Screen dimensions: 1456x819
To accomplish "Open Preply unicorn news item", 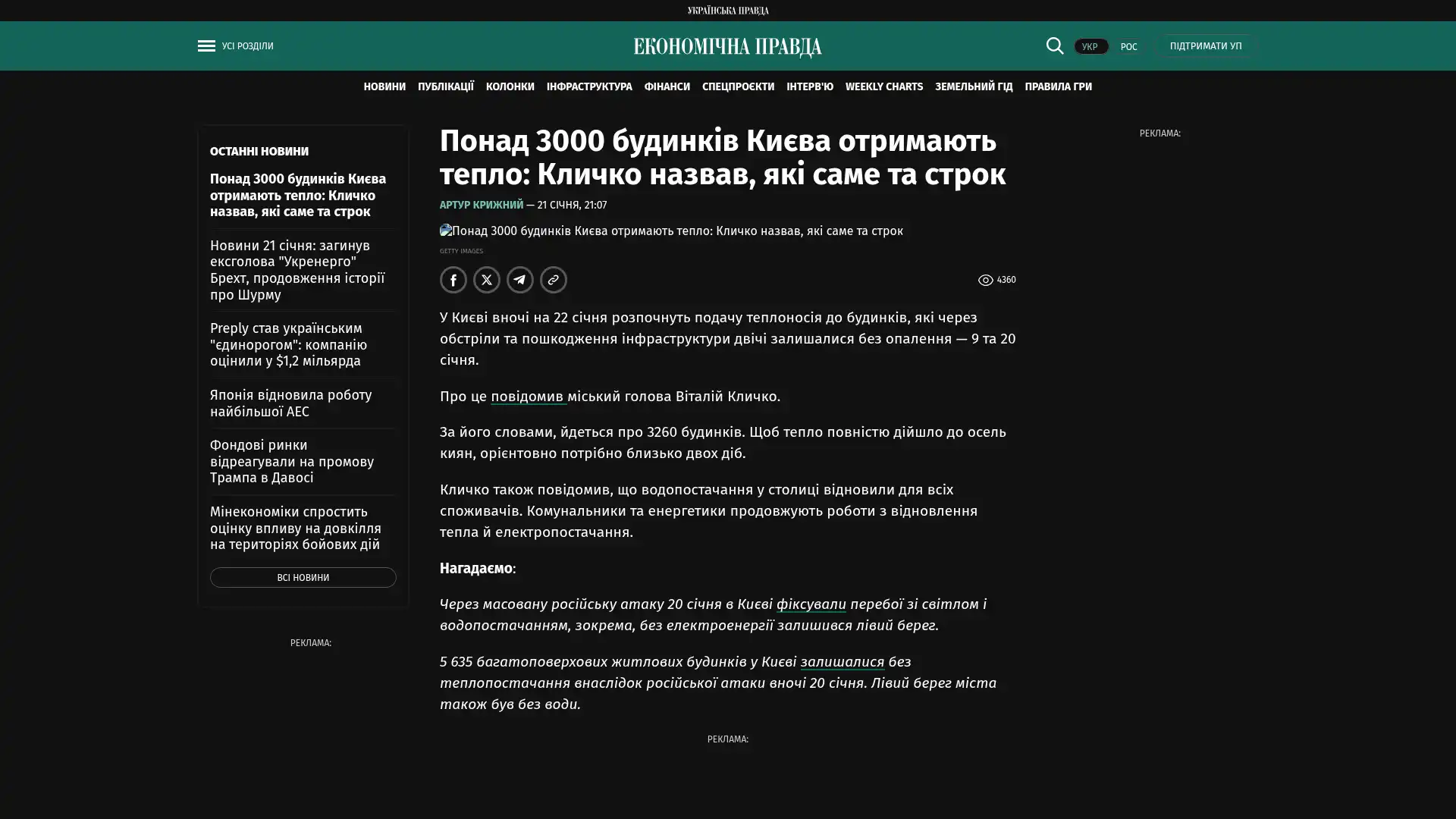I will 288,345.
